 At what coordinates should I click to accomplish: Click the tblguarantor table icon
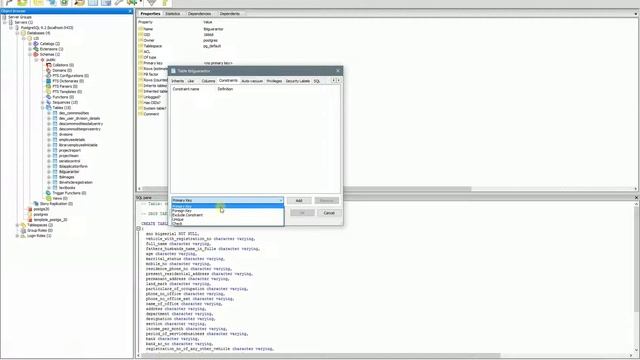55,171
